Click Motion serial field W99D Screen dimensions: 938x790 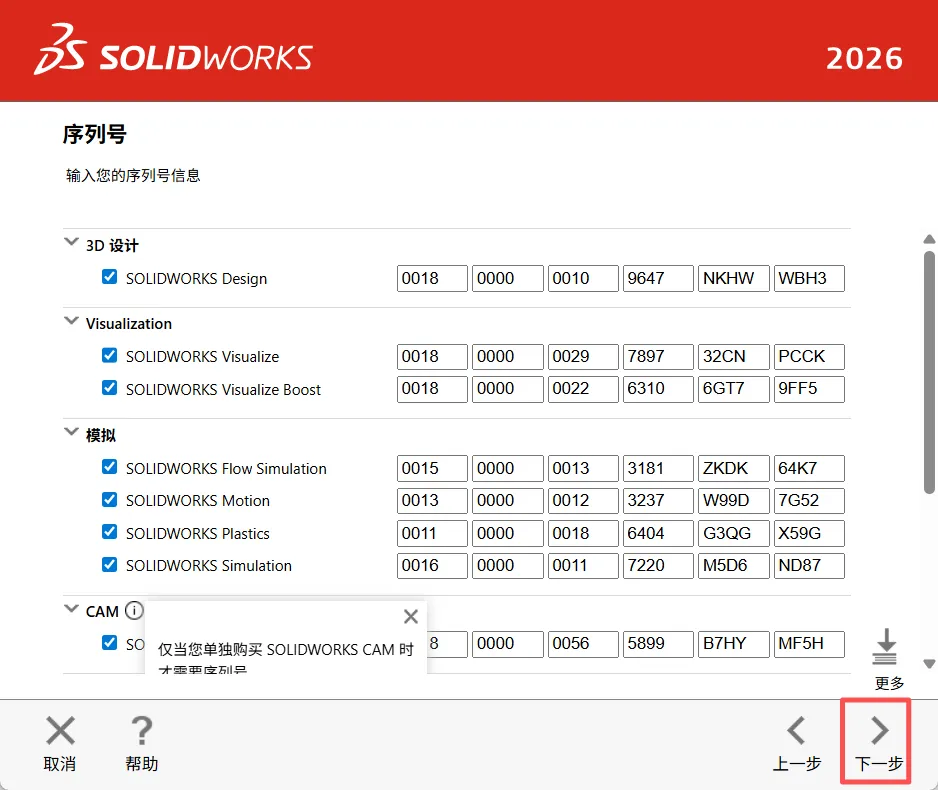(x=733, y=501)
